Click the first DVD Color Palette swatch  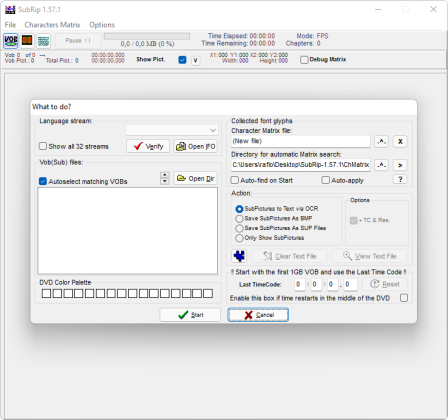(x=46, y=293)
